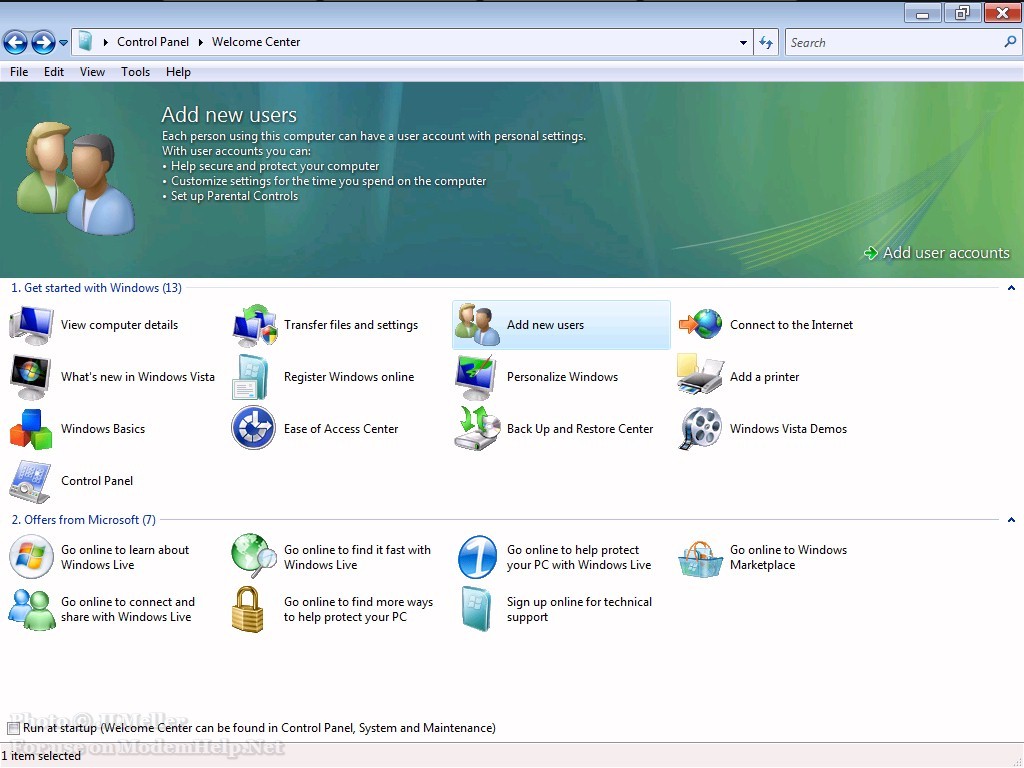Open the Windows Basics colored blocks icon
Viewport: 1024px width, 768px height.
(31, 429)
